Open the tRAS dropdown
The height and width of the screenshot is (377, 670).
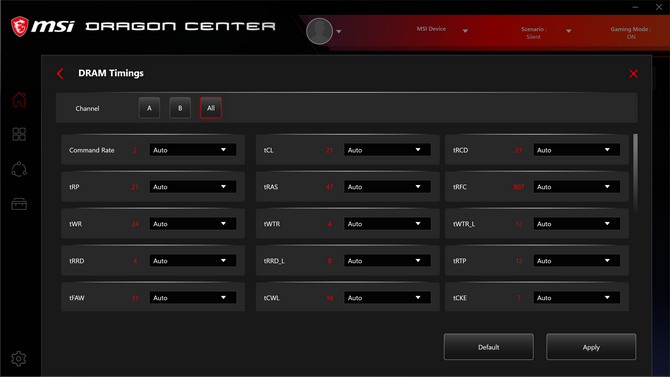click(387, 187)
